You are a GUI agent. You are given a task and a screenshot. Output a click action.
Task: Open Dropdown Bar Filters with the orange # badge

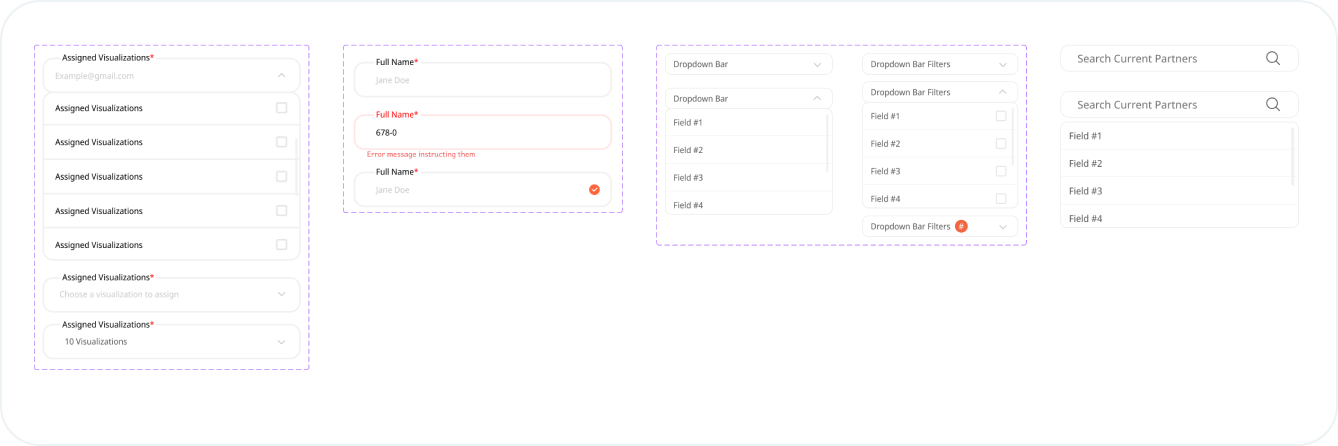pos(940,226)
